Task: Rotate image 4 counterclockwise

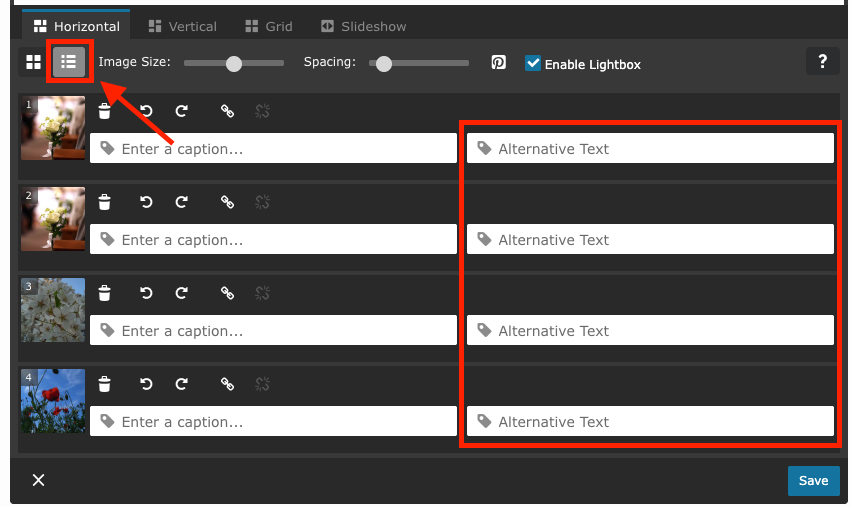Action: (146, 384)
